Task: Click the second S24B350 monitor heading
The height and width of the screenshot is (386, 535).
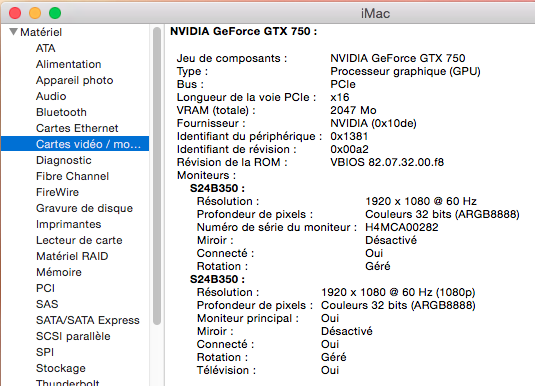Action: [x=217, y=279]
